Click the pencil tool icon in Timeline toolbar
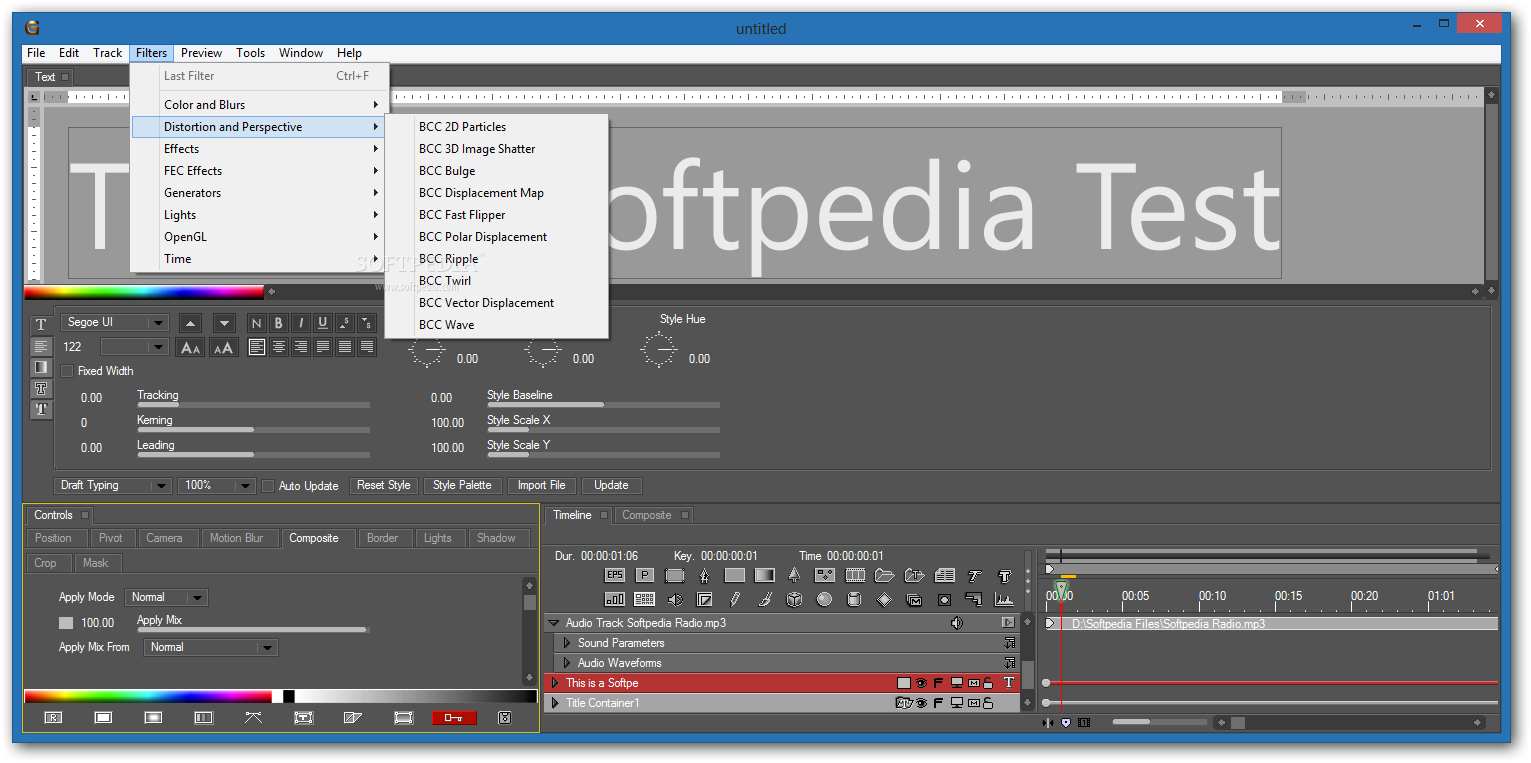The width and height of the screenshot is (1531, 763). point(735,599)
